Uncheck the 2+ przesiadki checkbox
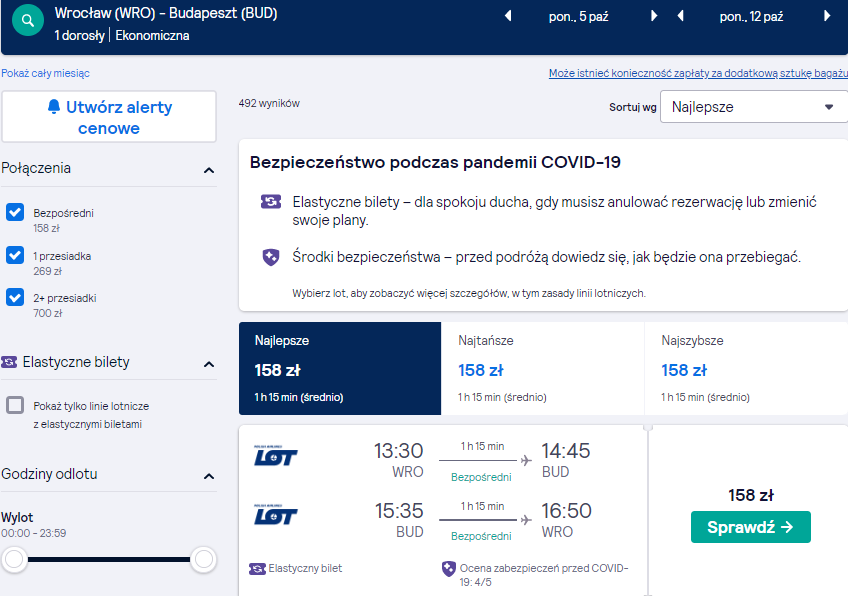This screenshot has width=848, height=596. point(15,297)
